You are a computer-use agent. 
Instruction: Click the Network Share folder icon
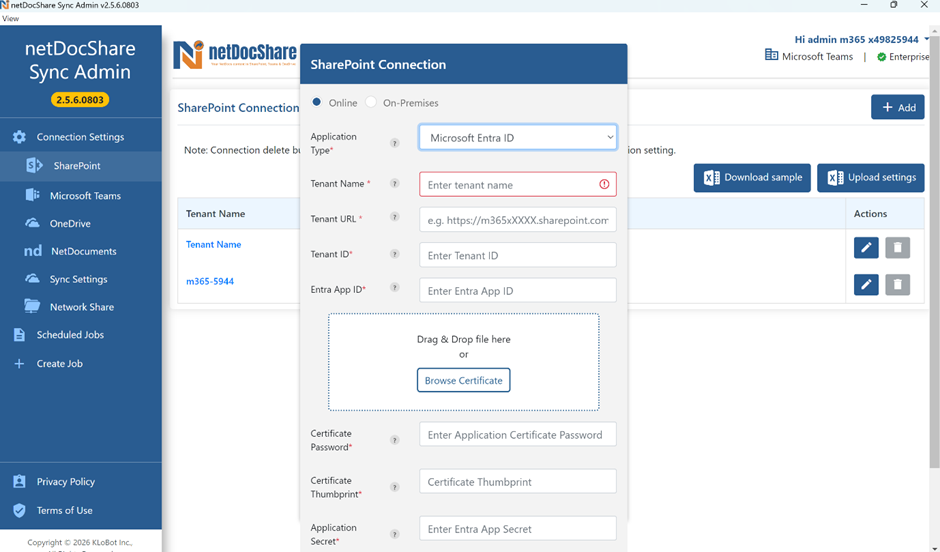click(x=32, y=306)
